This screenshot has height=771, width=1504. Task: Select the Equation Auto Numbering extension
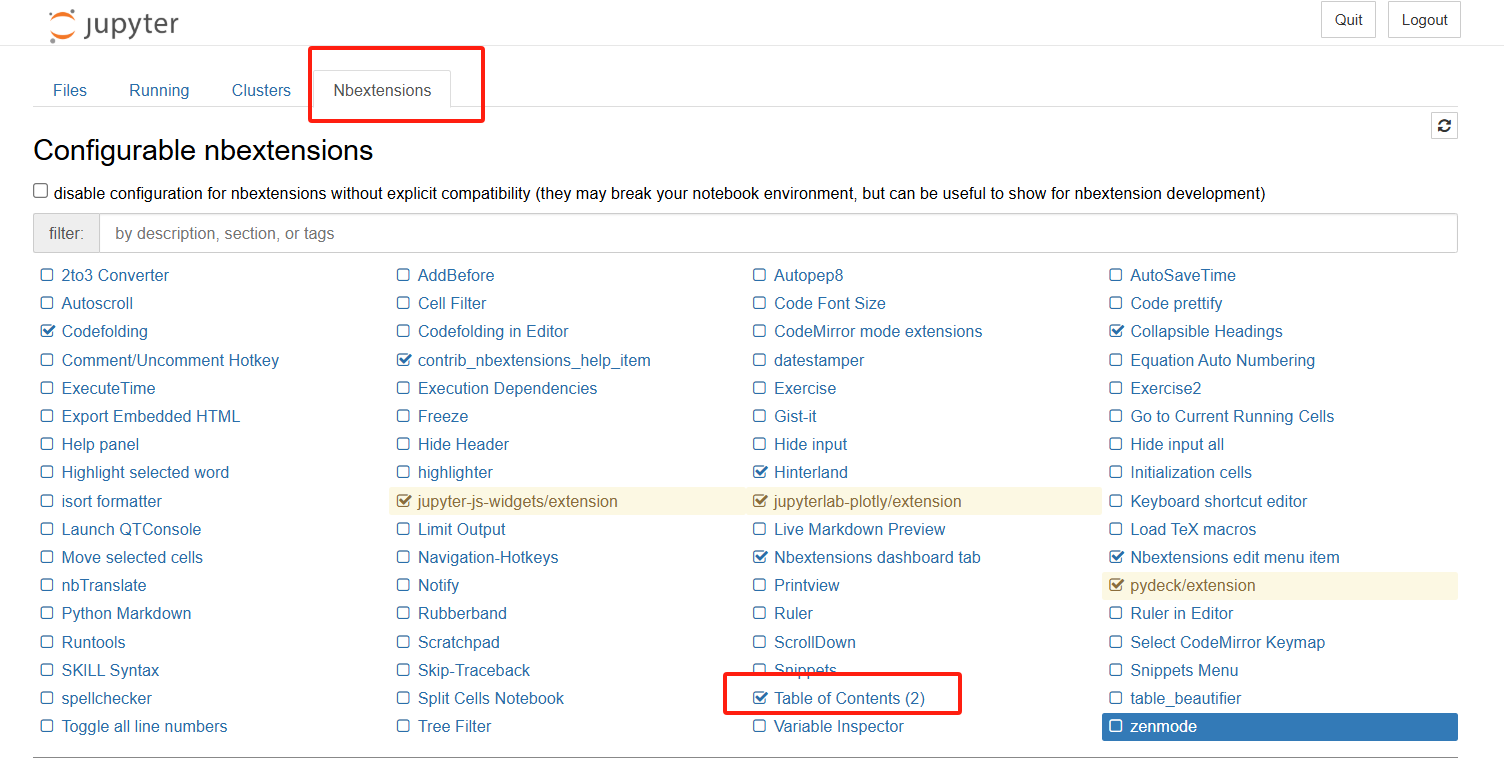click(1223, 360)
